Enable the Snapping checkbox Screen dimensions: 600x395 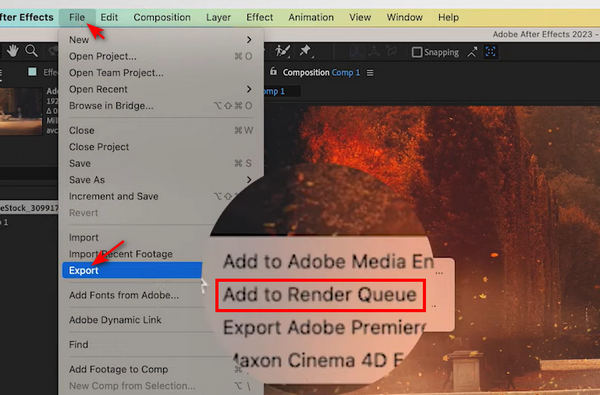click(417, 52)
